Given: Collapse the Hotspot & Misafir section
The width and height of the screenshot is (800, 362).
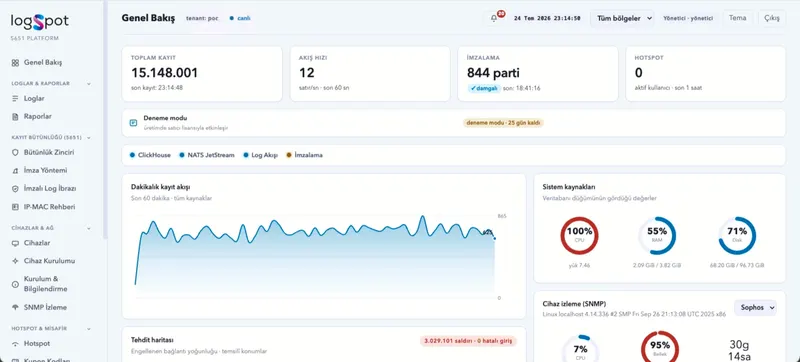Looking at the screenshot, I should point(89,329).
